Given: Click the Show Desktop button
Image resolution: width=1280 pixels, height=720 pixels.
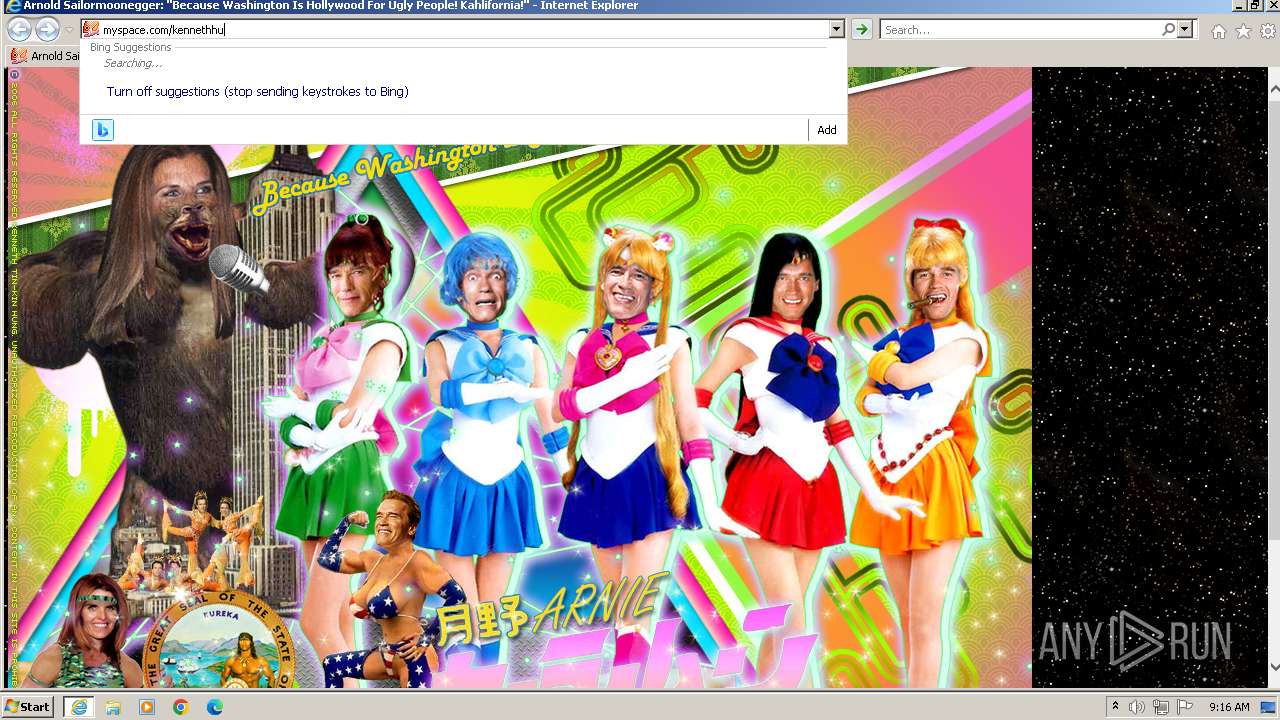Looking at the screenshot, I should click(1269, 707).
